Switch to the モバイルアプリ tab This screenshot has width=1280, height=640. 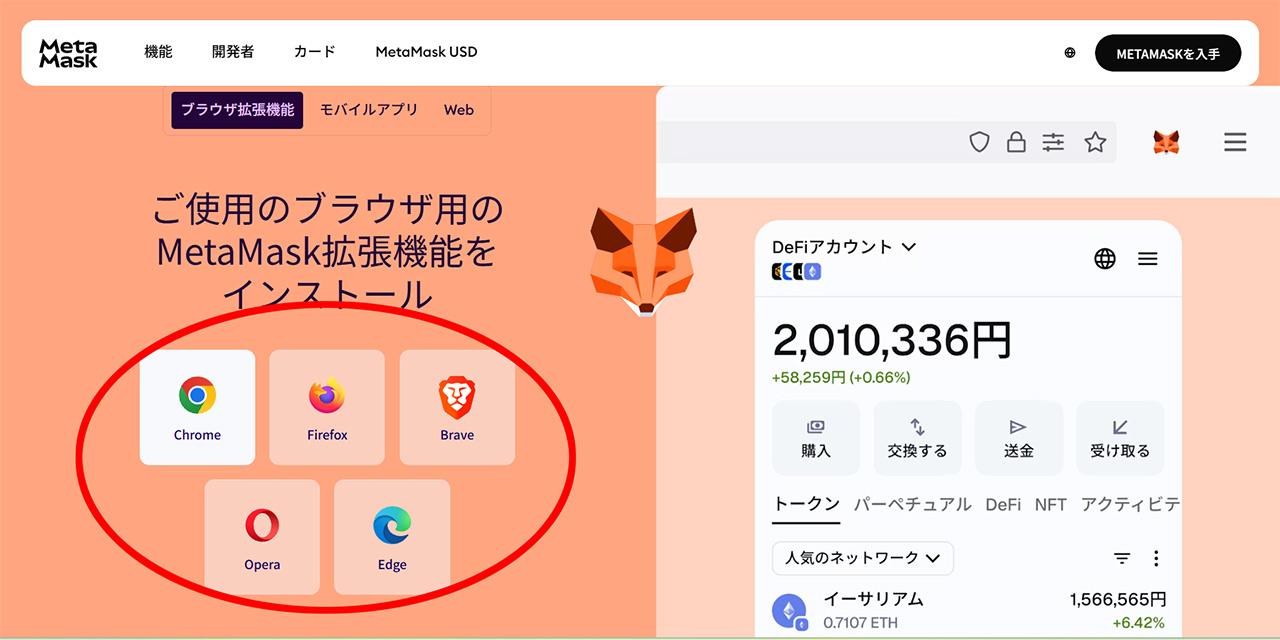point(369,110)
